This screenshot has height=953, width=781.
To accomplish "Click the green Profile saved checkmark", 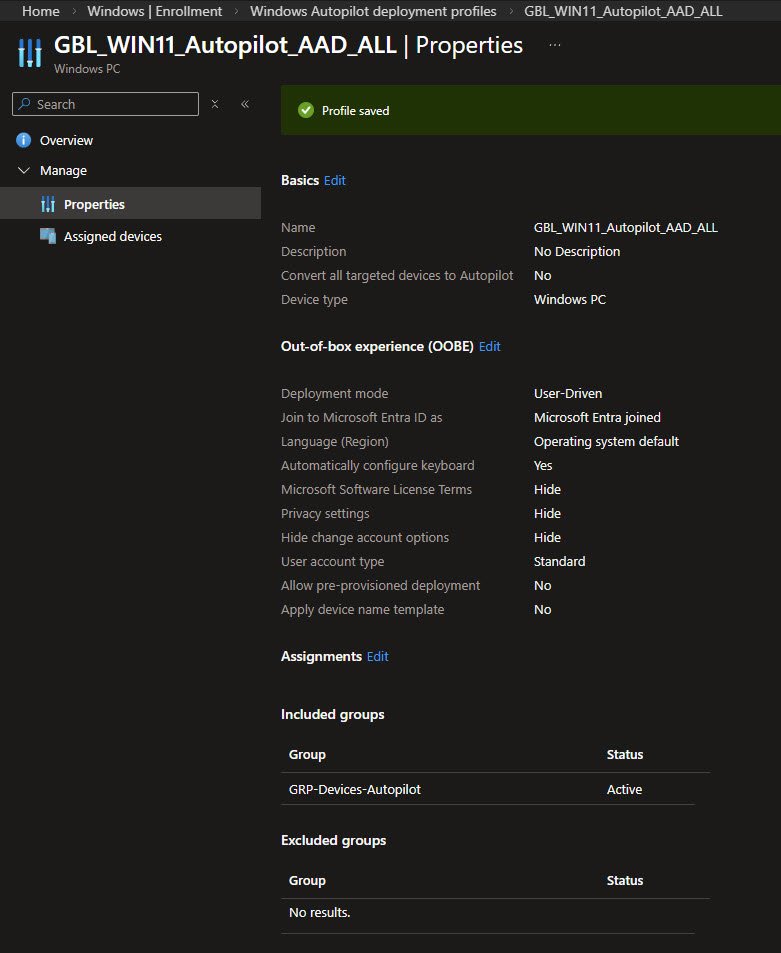I will coord(306,110).
